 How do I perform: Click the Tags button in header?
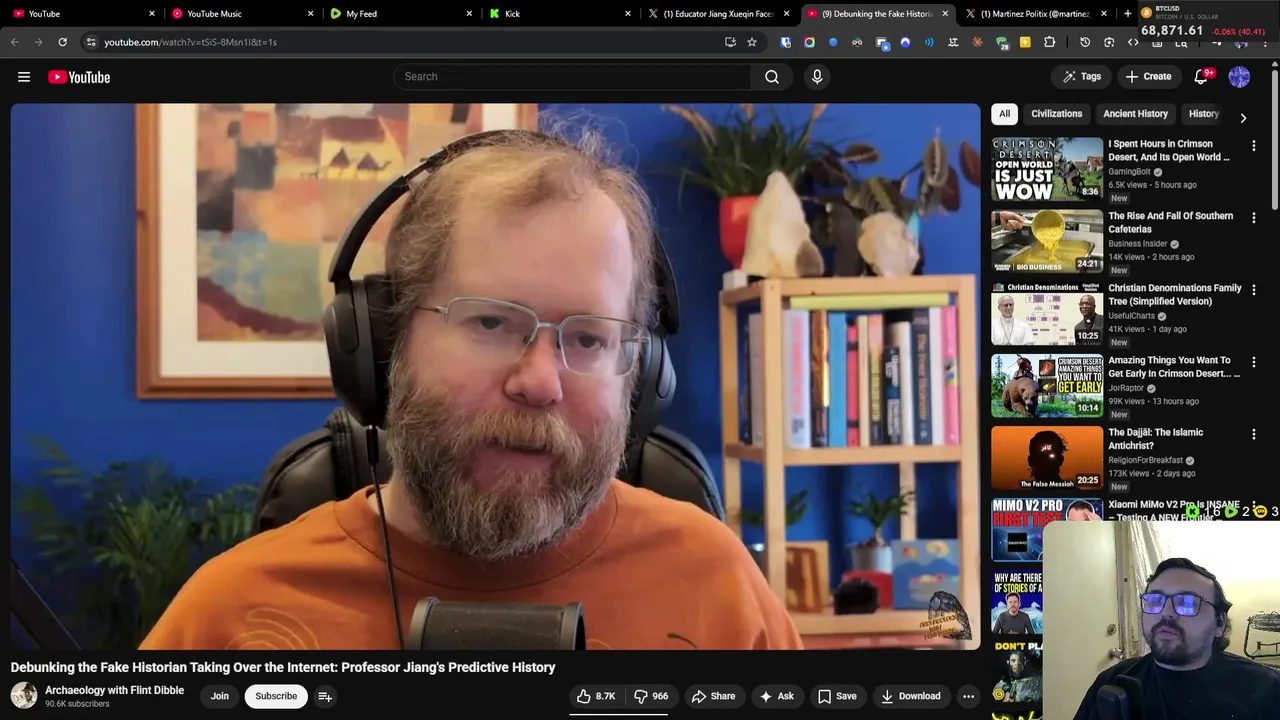1081,77
